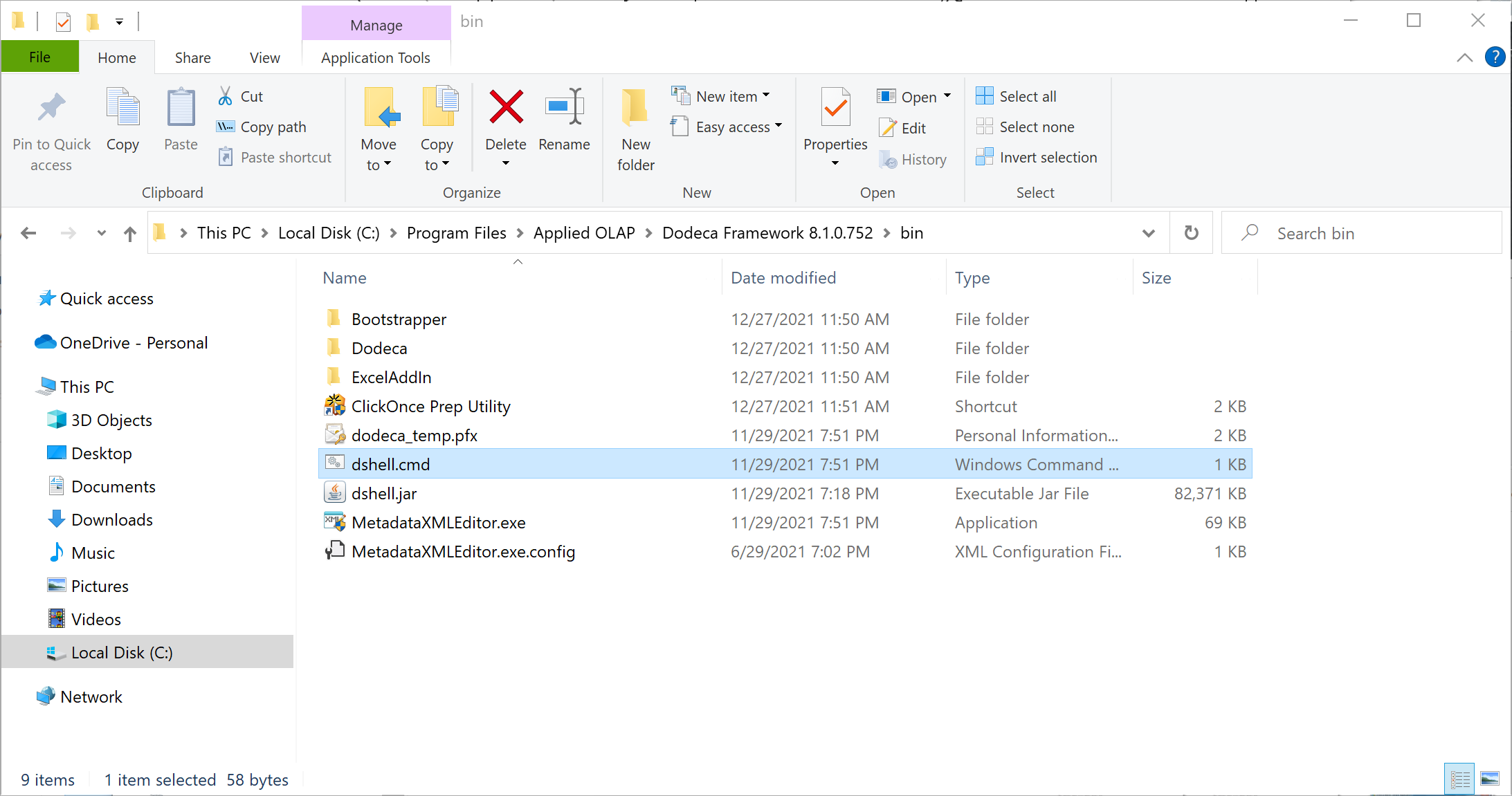Image resolution: width=1512 pixels, height=796 pixels.
Task: Collapse the ribbon with chevron
Action: (1464, 57)
